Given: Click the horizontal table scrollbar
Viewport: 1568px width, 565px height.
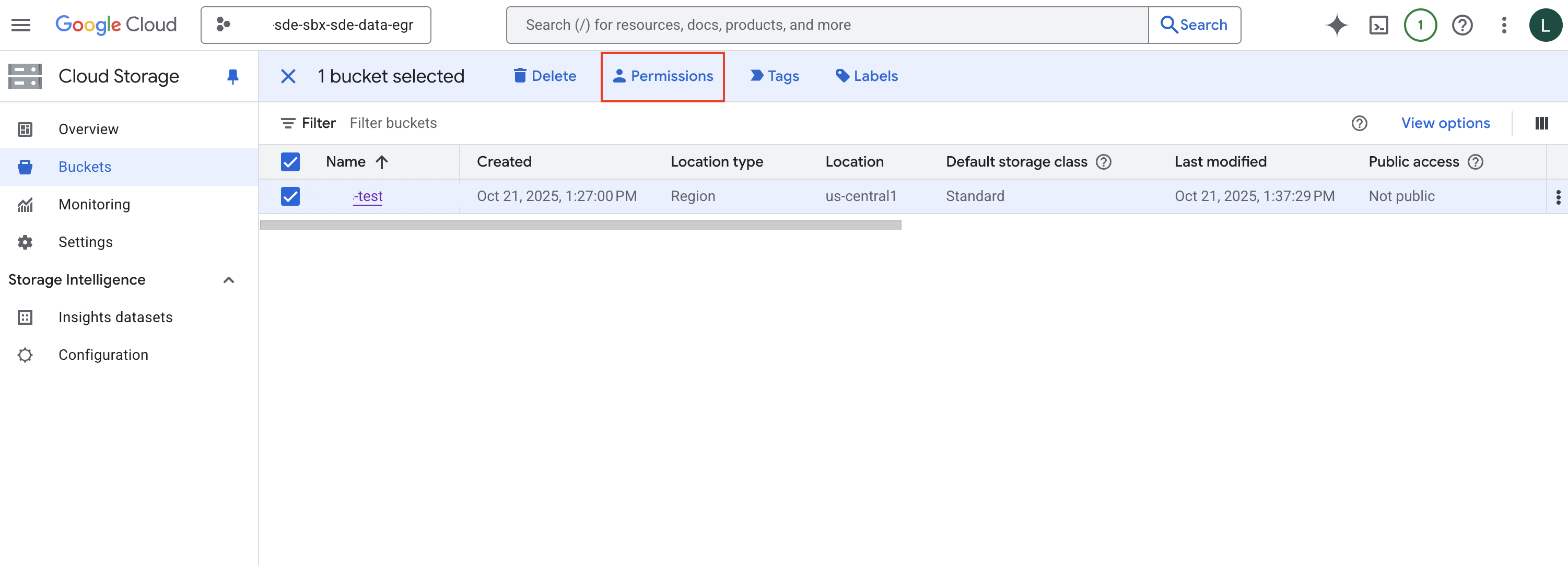Looking at the screenshot, I should pos(580,225).
